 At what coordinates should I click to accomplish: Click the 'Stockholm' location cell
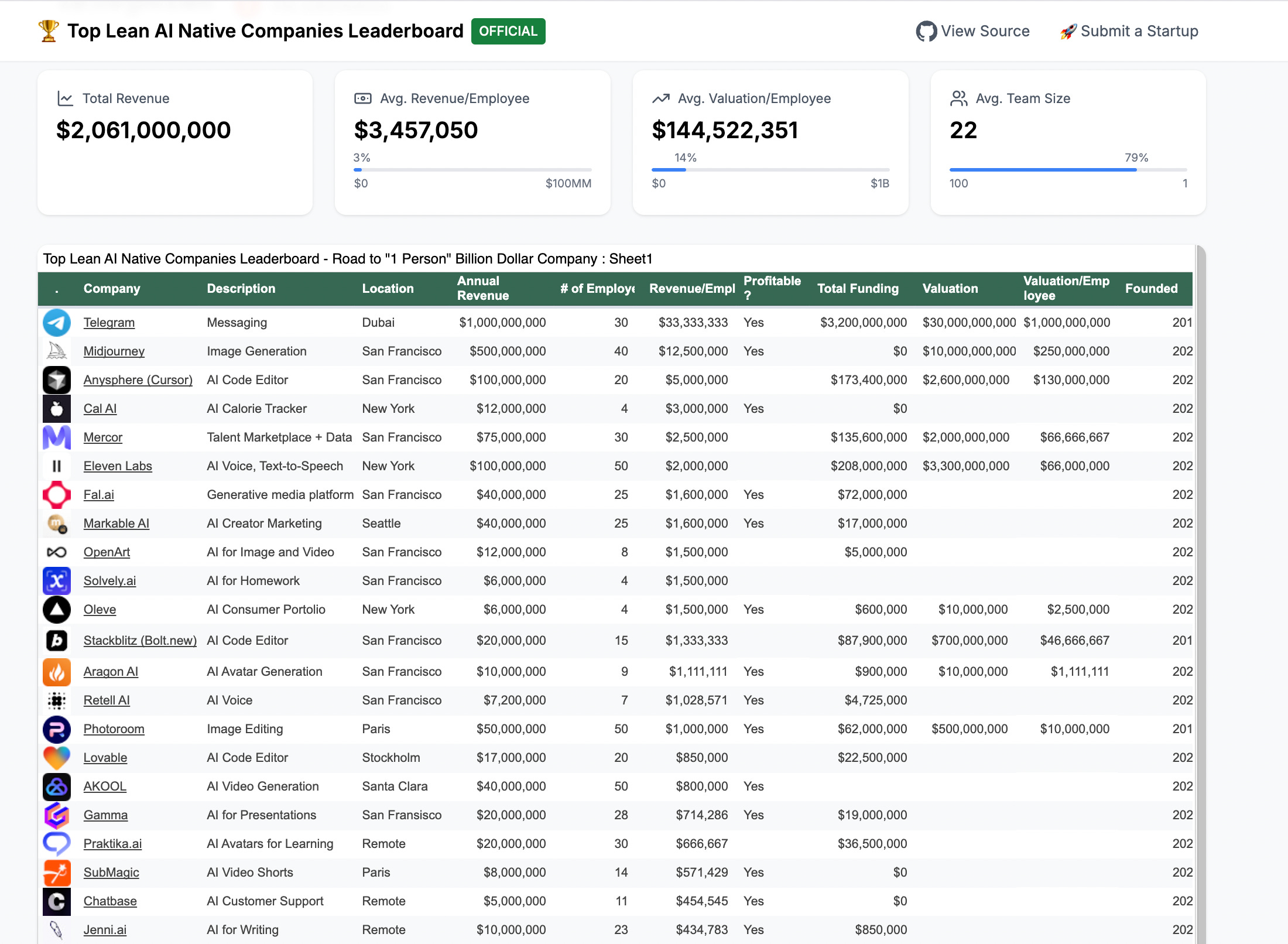pyautogui.click(x=391, y=758)
